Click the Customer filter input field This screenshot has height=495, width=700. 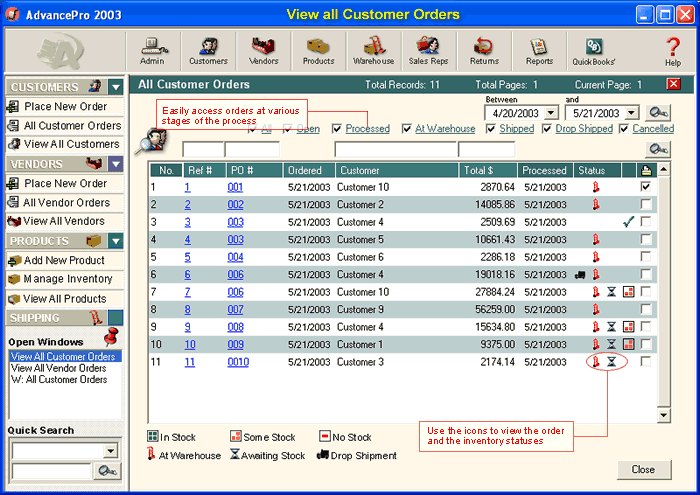(396, 149)
